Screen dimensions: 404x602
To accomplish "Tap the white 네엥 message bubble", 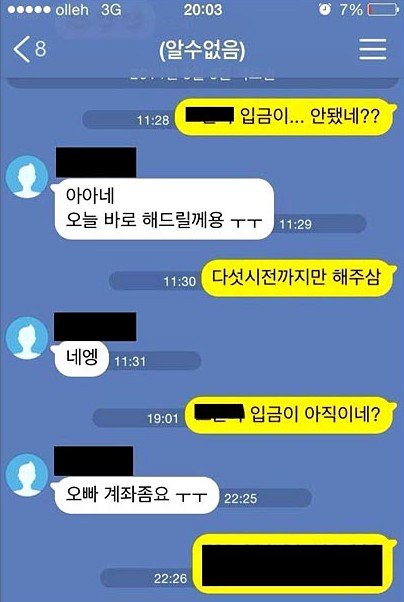I will click(x=81, y=358).
